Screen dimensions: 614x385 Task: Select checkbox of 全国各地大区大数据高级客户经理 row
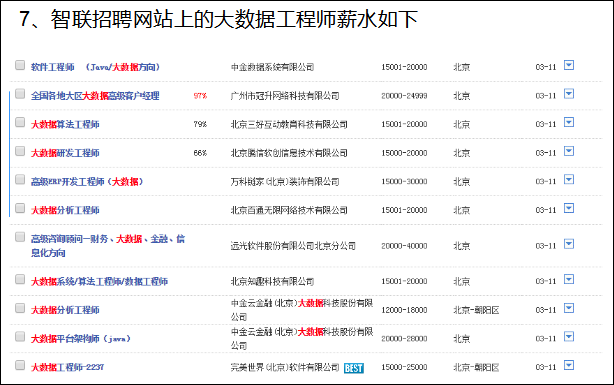(20, 94)
